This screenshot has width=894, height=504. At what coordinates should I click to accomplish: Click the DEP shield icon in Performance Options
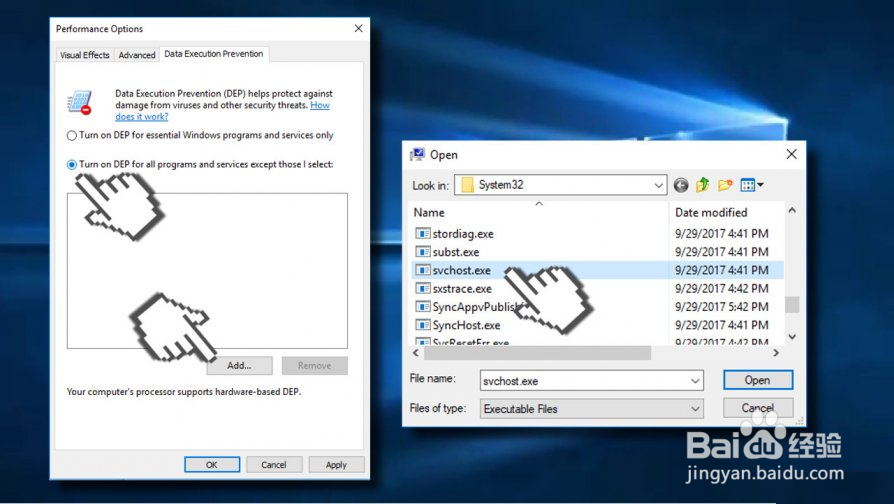(x=80, y=103)
